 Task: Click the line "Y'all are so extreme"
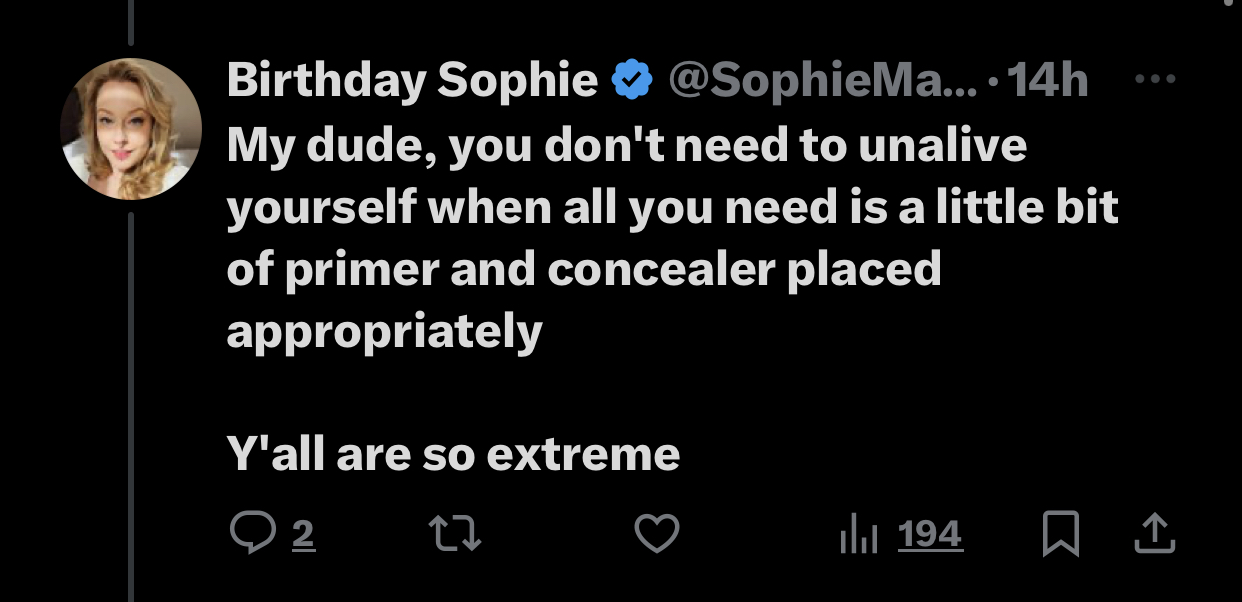453,454
